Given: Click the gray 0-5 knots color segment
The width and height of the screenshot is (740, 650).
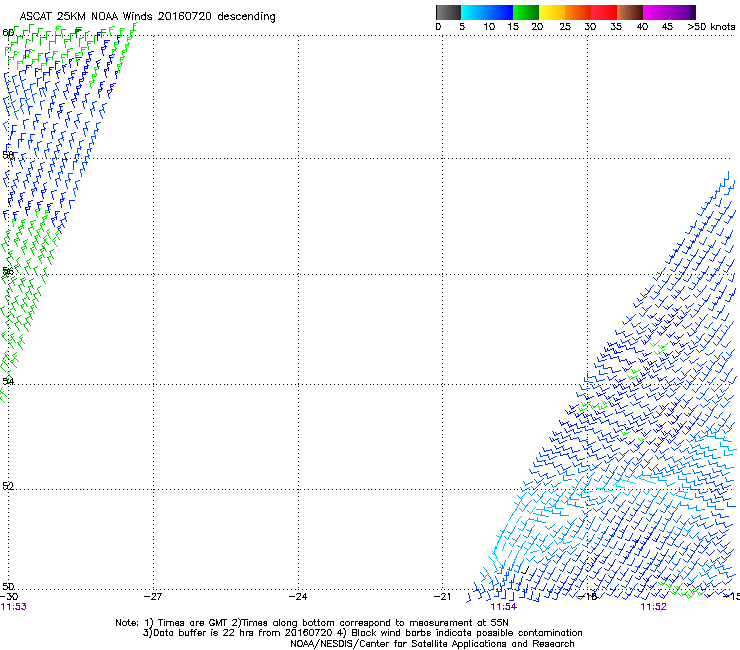Looking at the screenshot, I should pos(448,12).
